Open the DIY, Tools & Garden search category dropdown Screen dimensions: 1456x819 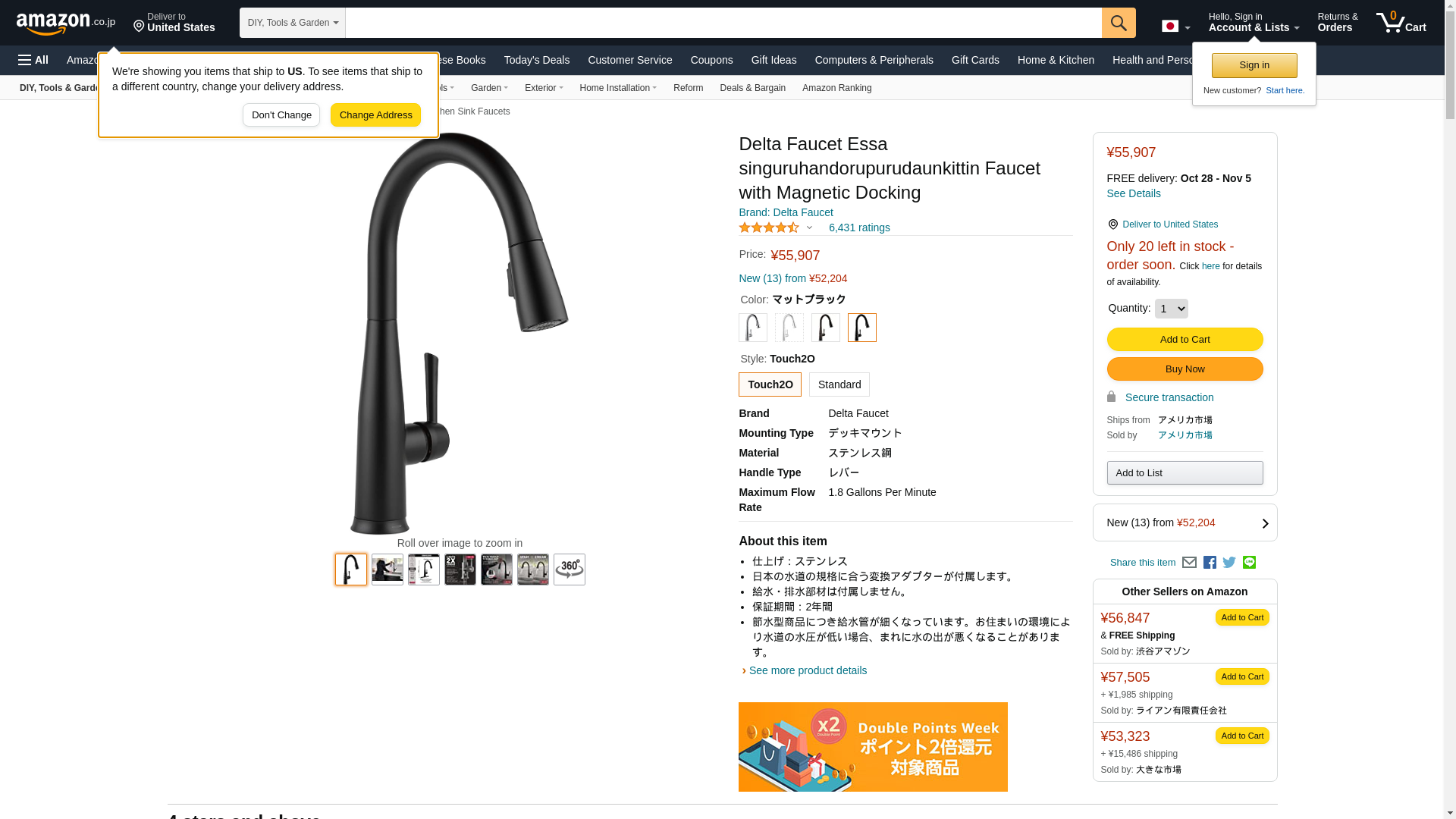(293, 23)
